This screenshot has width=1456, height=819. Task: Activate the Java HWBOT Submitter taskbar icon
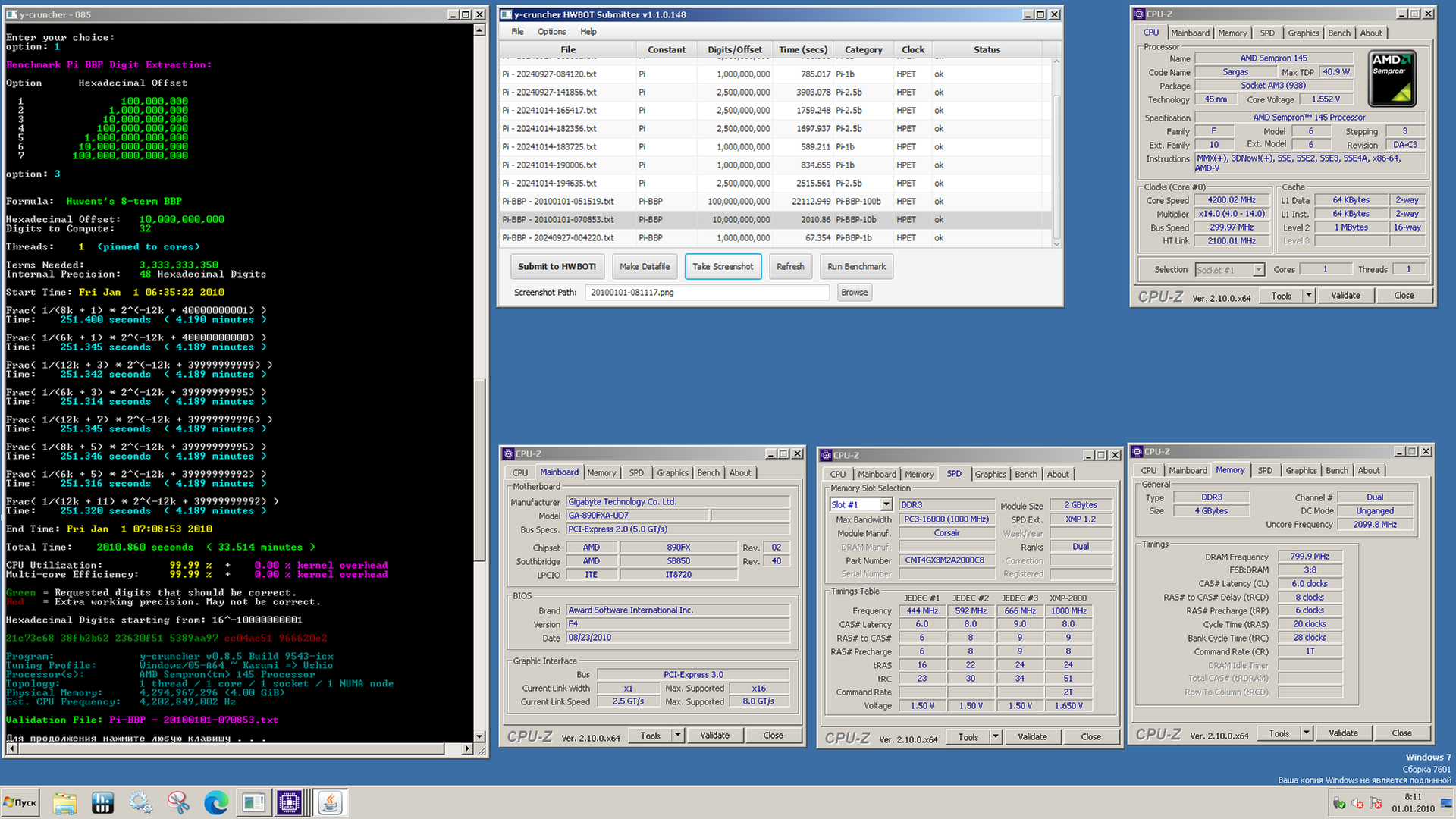[x=330, y=802]
